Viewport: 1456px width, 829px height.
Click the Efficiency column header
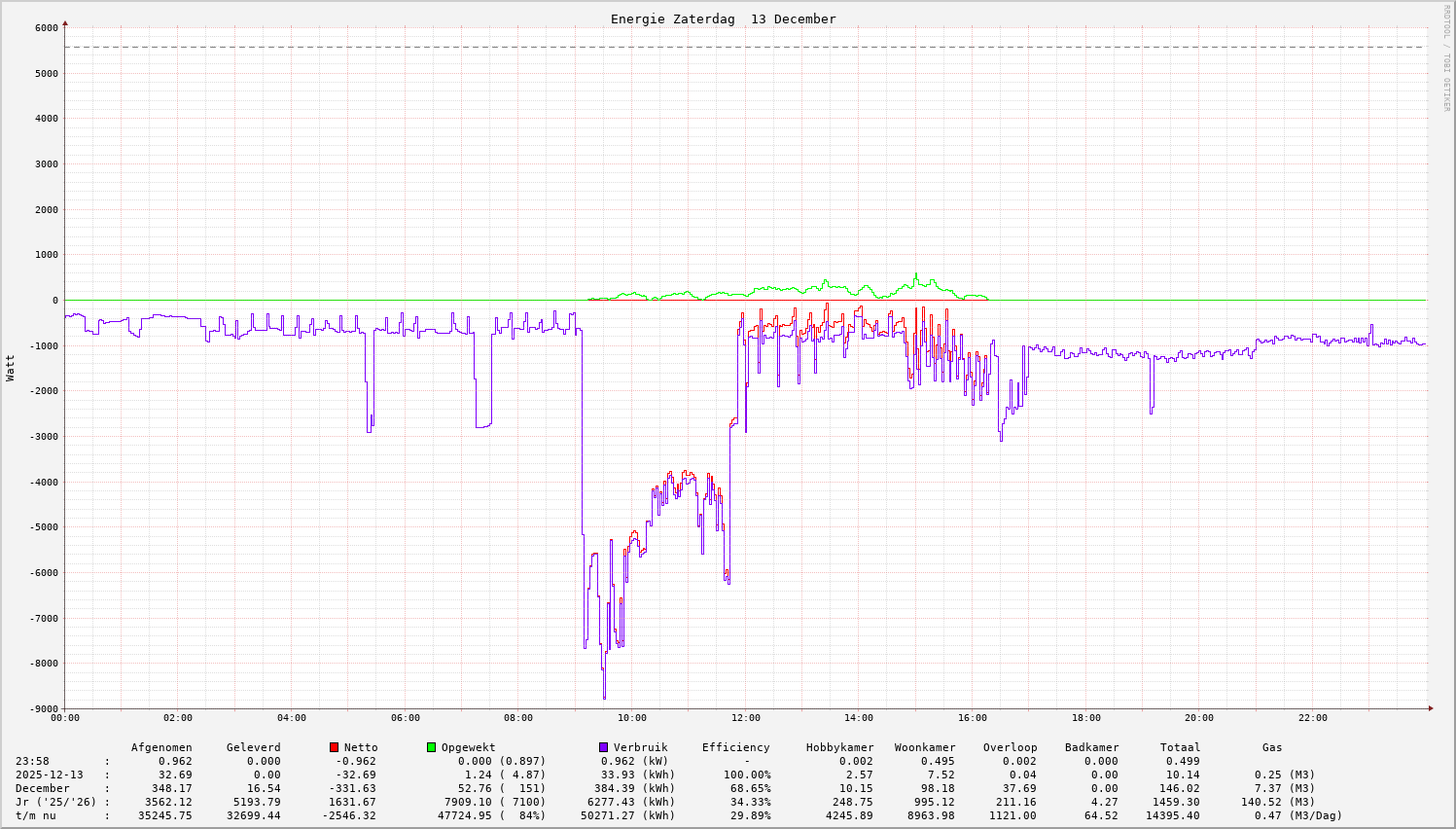[x=735, y=747]
